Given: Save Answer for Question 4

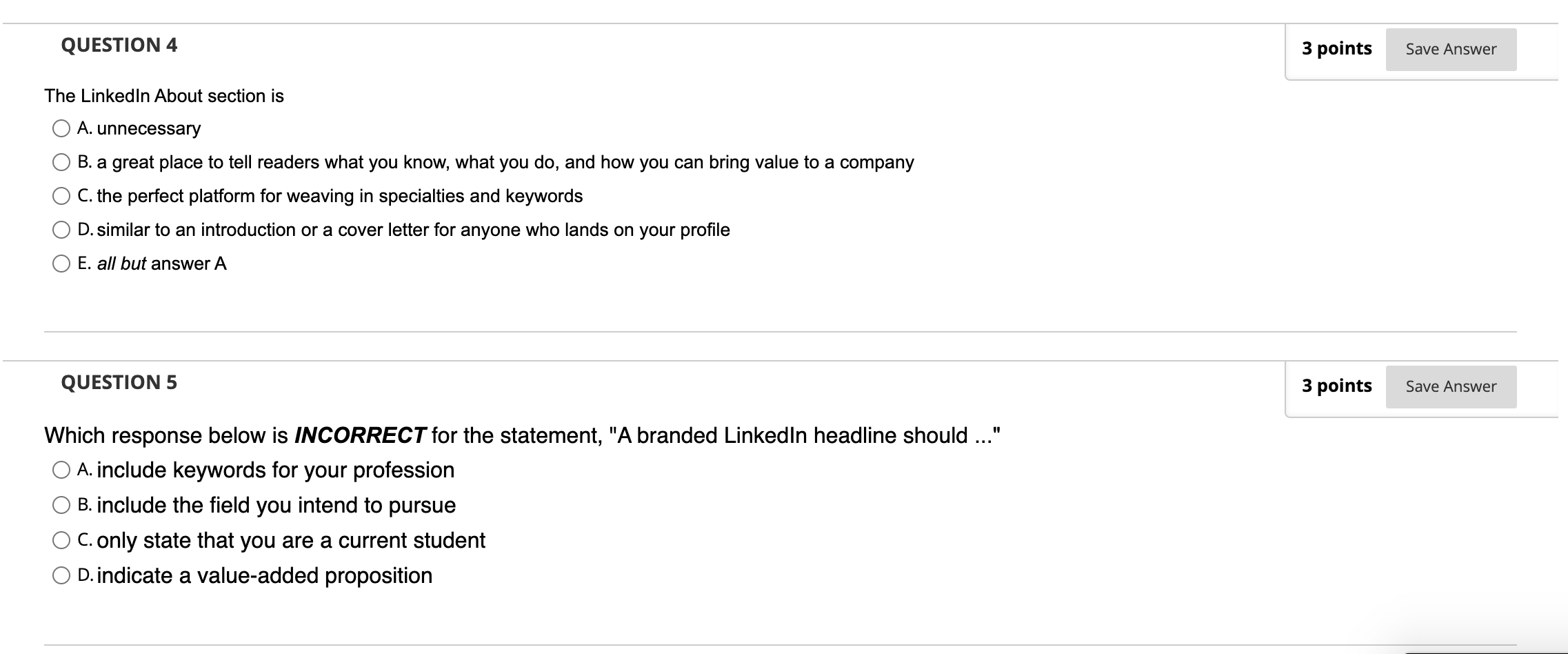Looking at the screenshot, I should [x=1451, y=49].
